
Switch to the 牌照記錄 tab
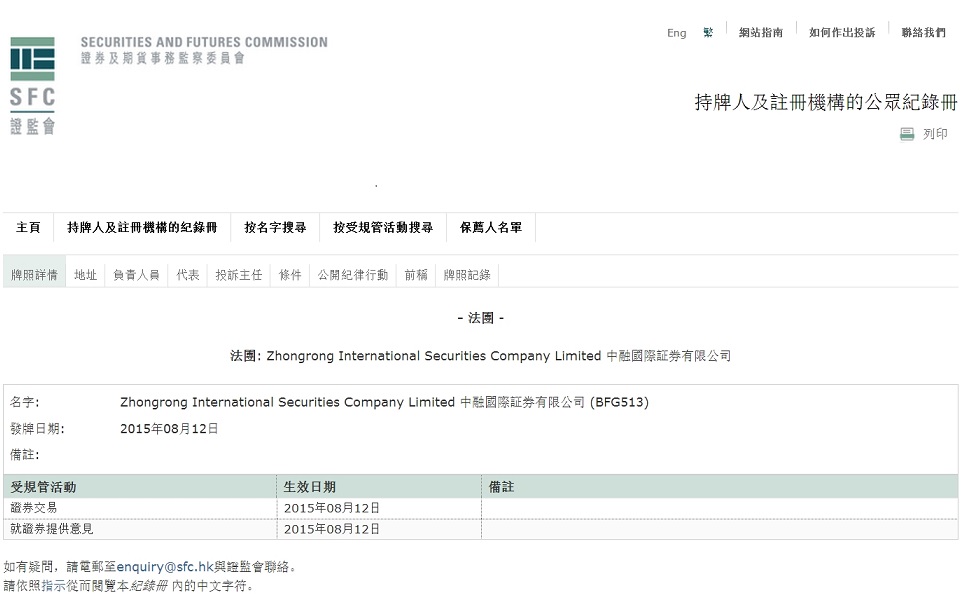coord(467,275)
